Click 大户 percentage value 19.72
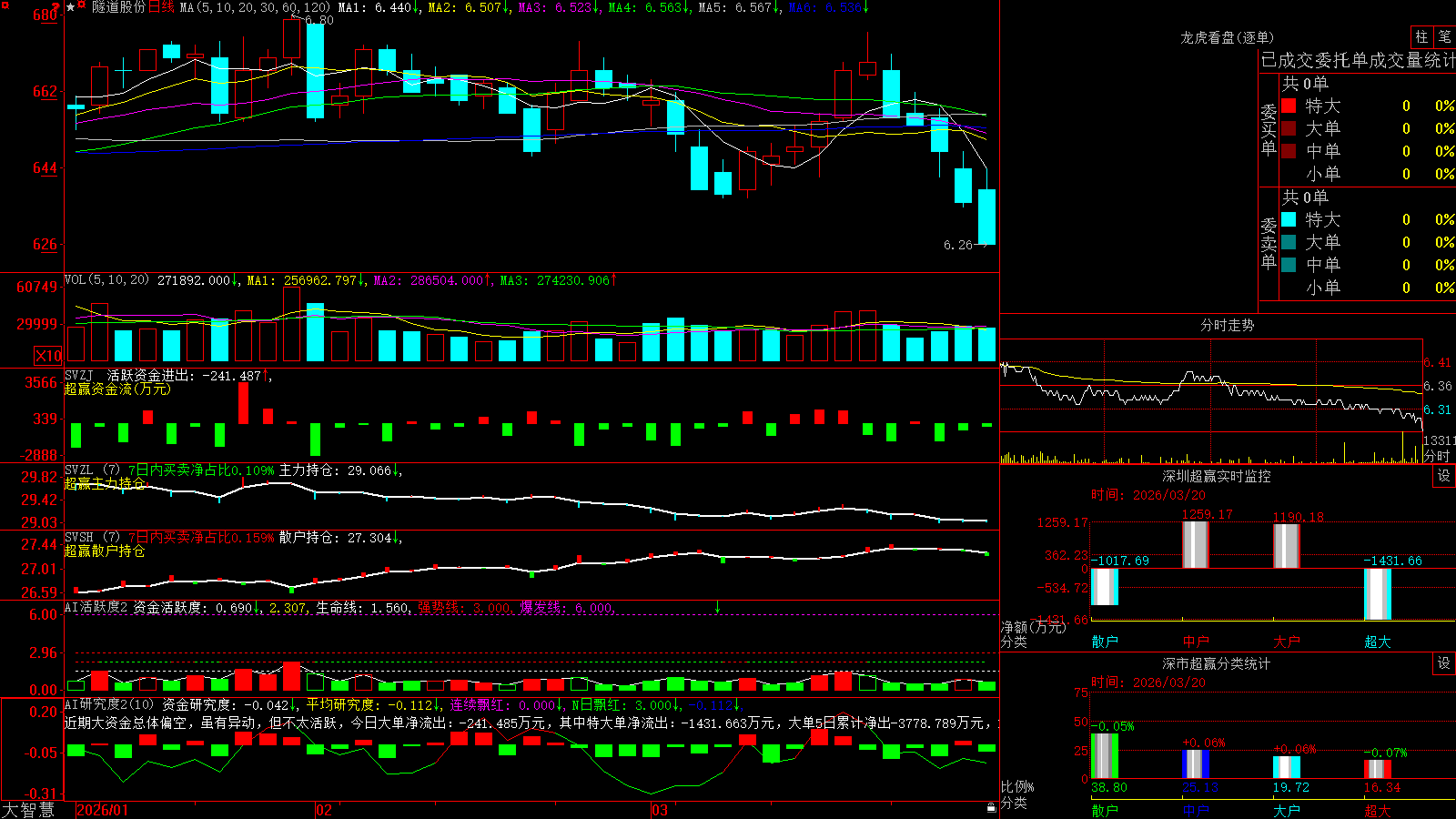This screenshot has width=1456, height=819. tap(1291, 787)
